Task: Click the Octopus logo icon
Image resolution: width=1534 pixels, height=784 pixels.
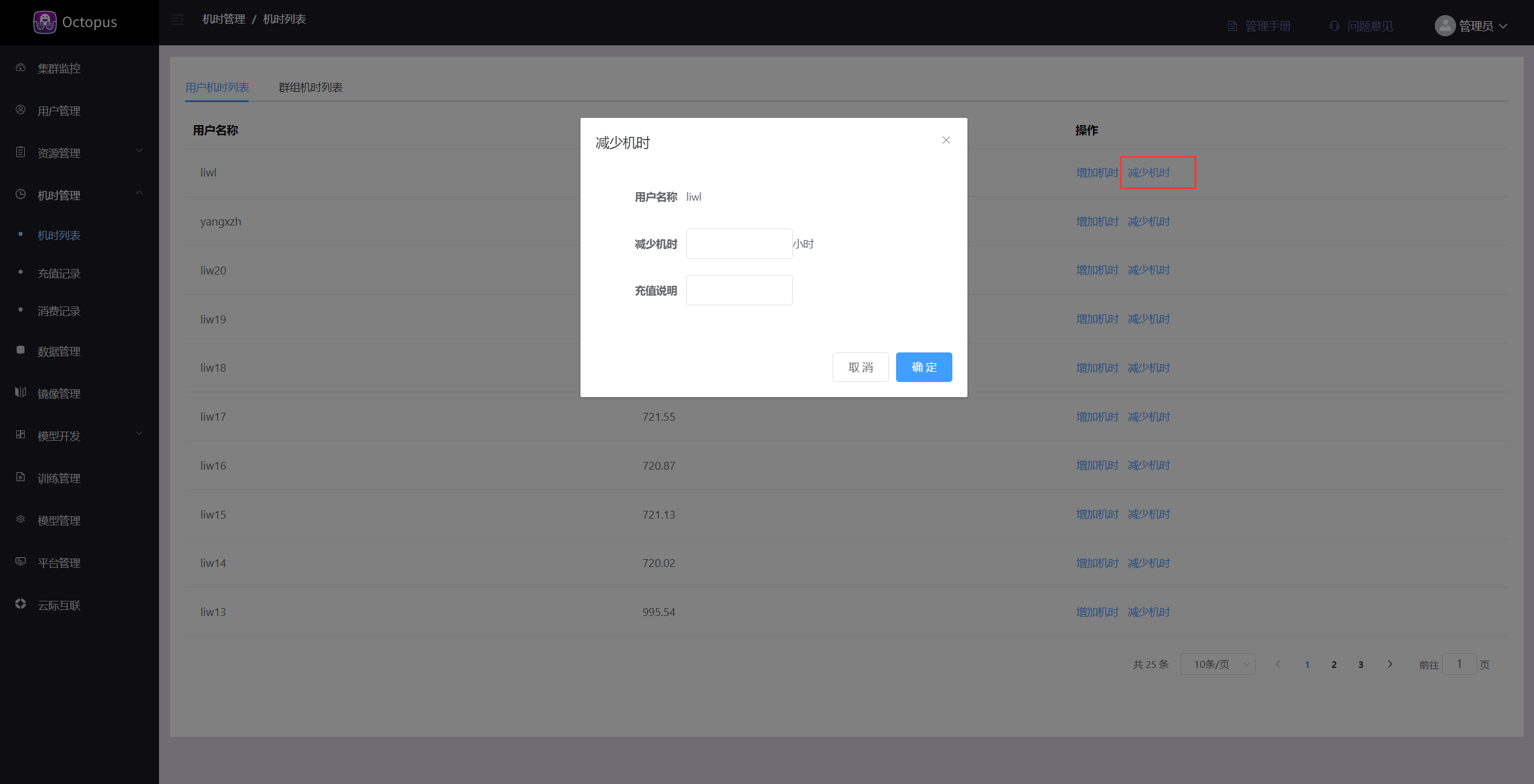Action: pyautogui.click(x=45, y=22)
